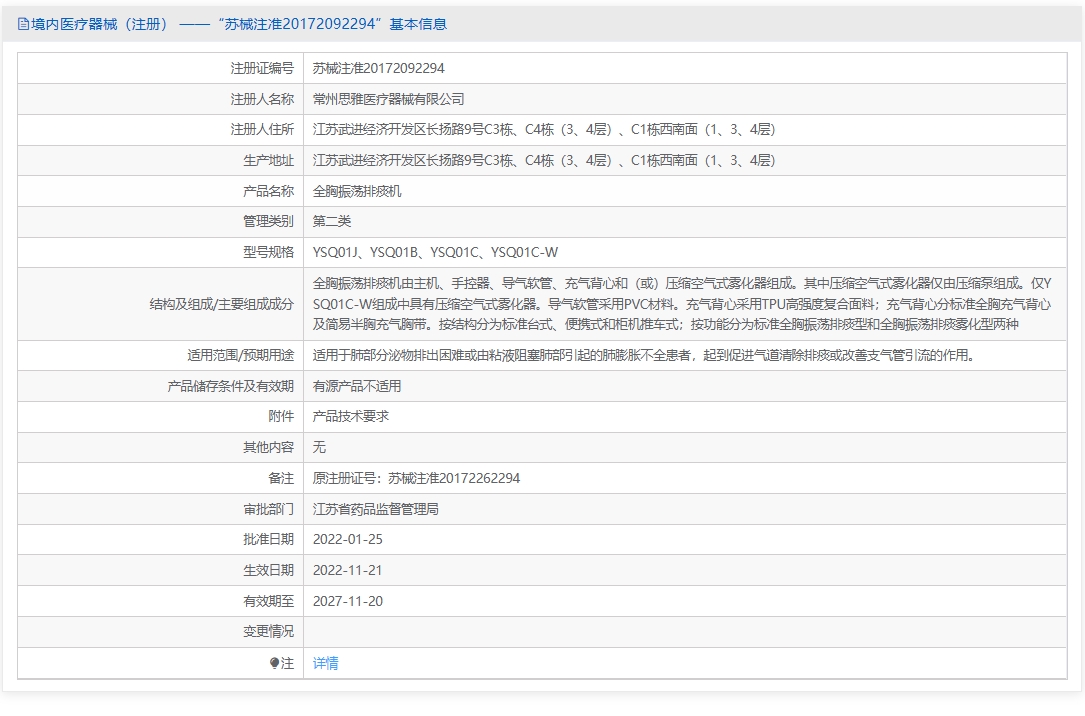Select product name 全胸振荡排痰机
The width and height of the screenshot is (1085, 716).
coord(357,191)
